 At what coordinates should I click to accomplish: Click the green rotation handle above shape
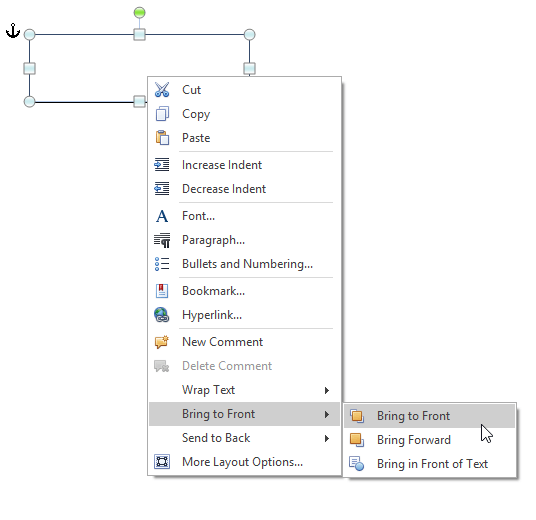point(139,13)
